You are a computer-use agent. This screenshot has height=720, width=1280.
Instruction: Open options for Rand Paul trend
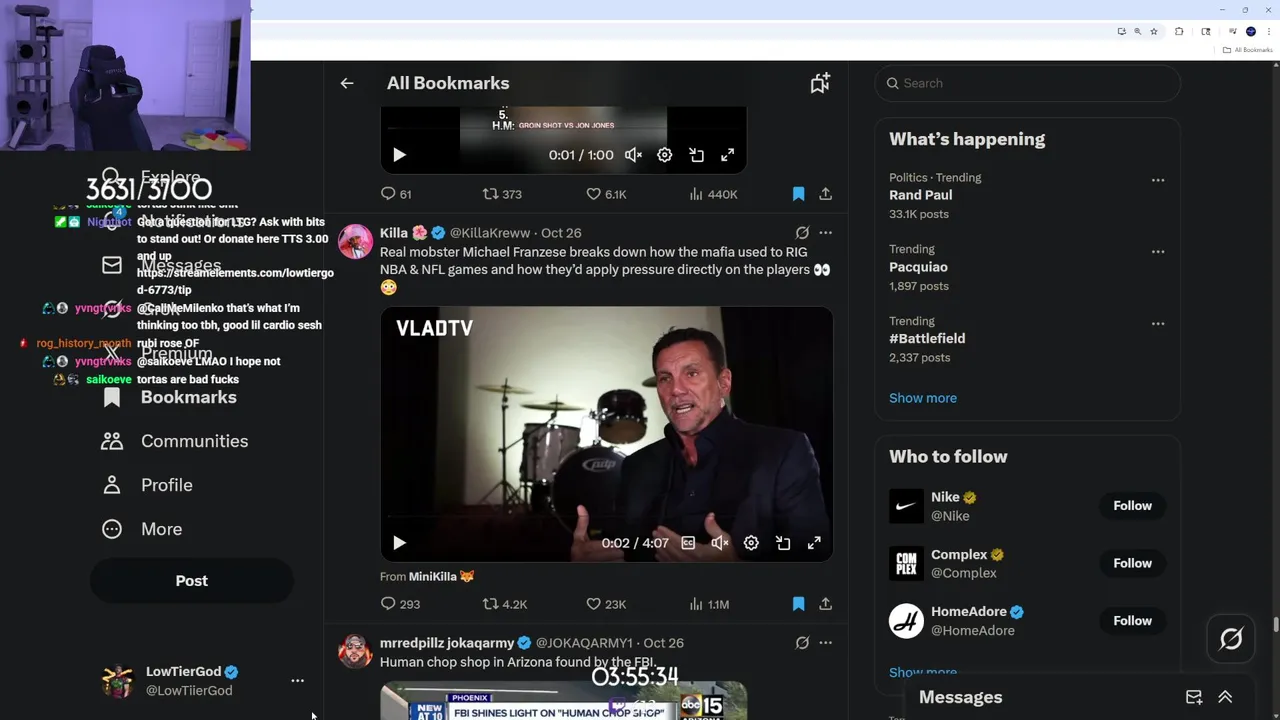coord(1158,180)
